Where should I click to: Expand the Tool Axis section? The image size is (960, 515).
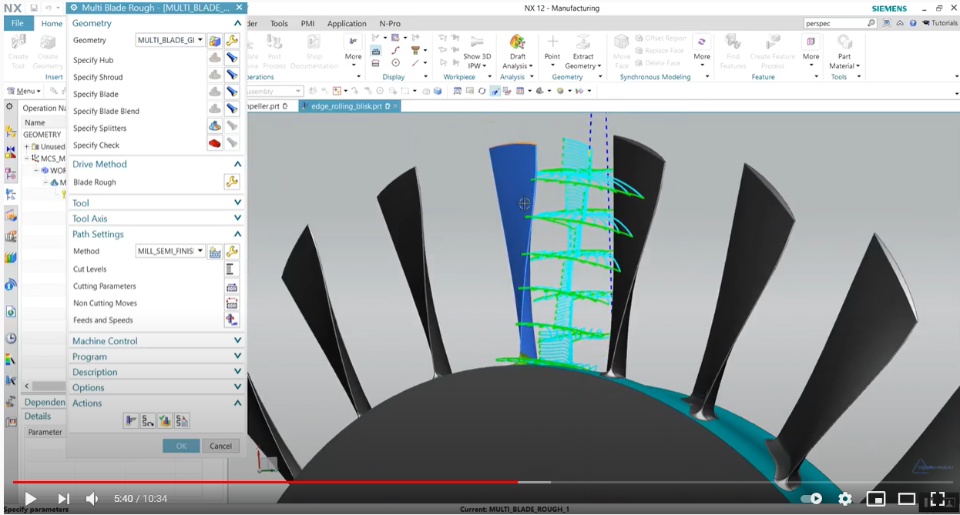238,218
